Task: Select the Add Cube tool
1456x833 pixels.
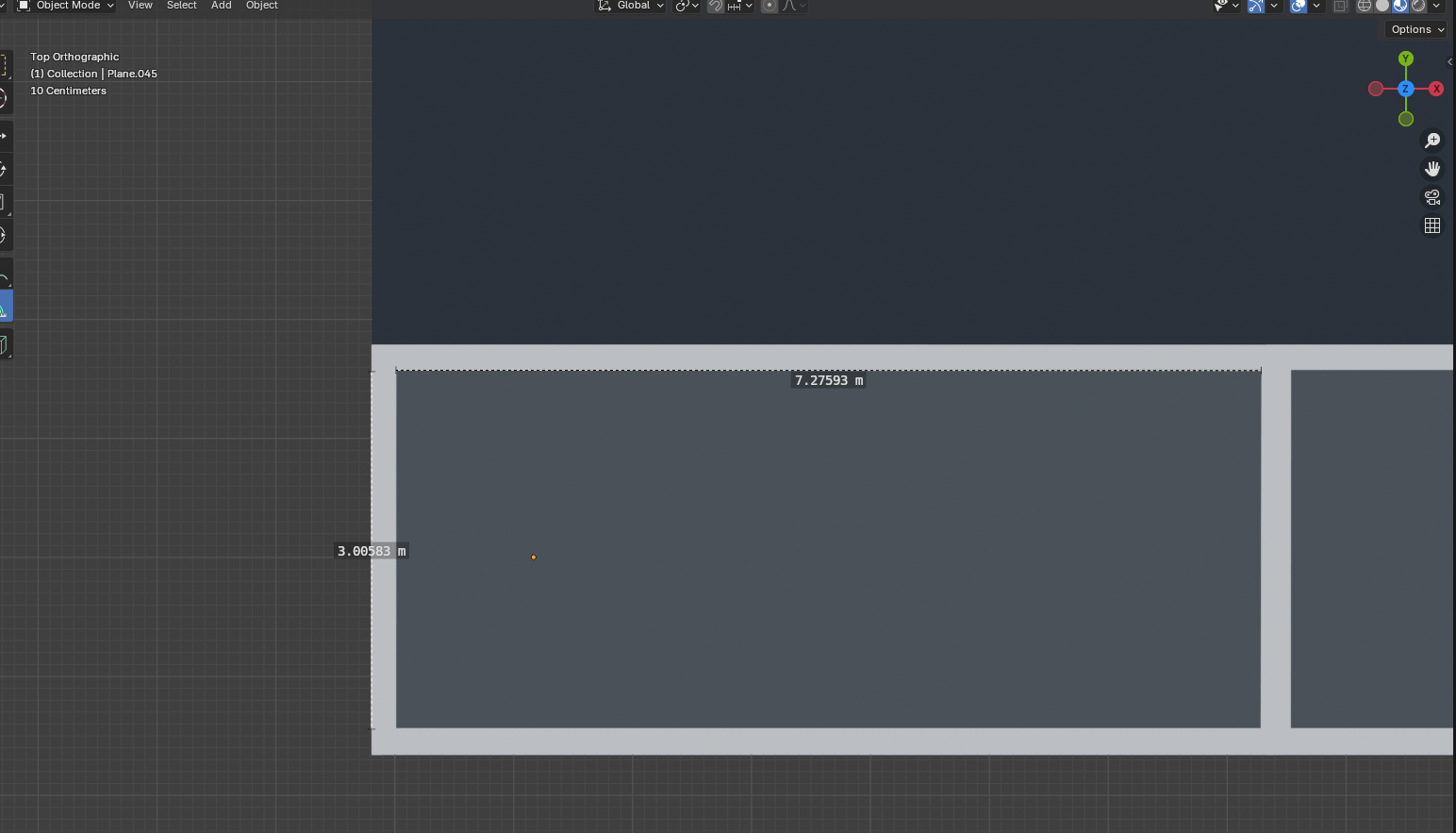Action: (x=5, y=344)
